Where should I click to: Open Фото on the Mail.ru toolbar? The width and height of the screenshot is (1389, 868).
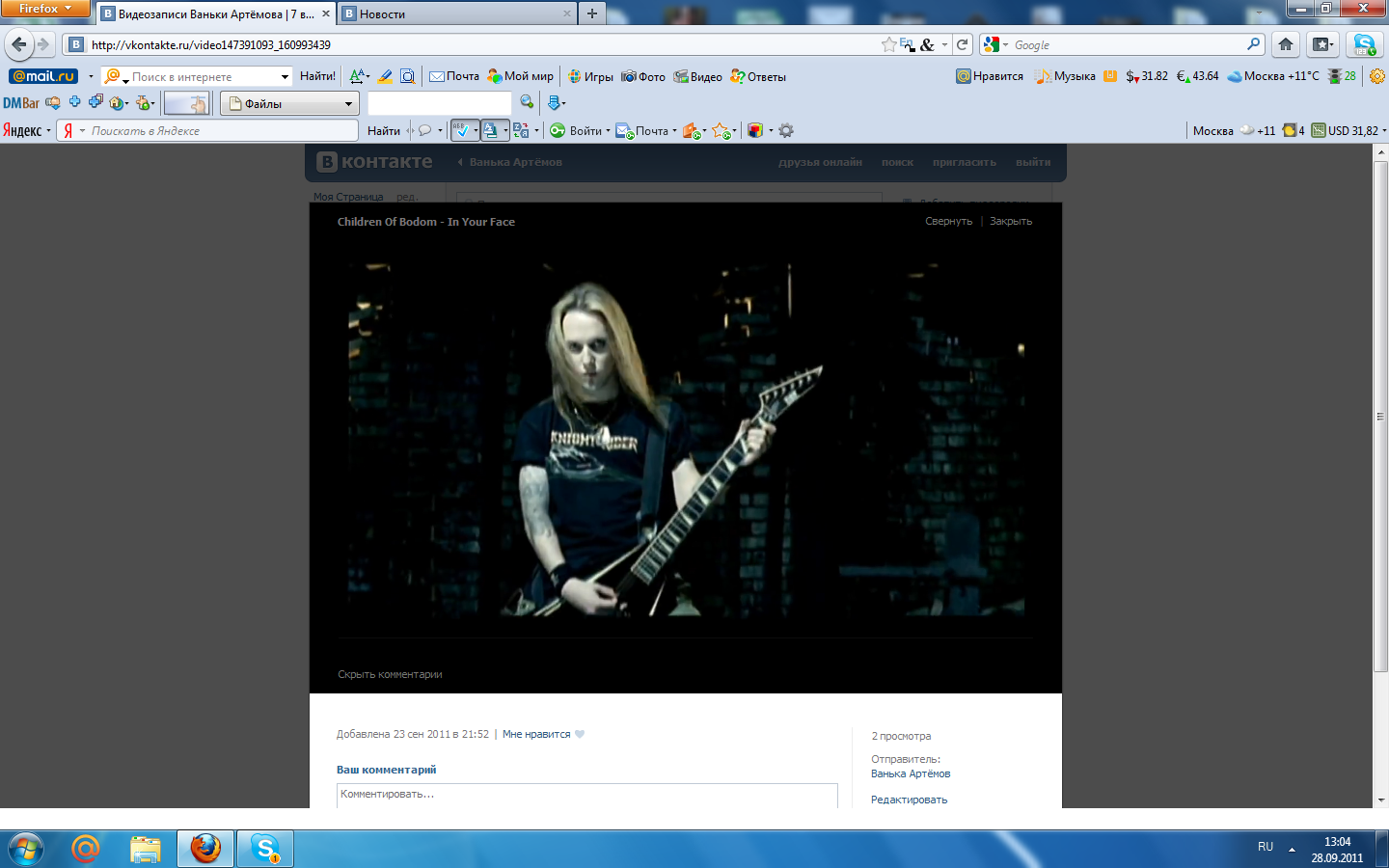tap(643, 76)
